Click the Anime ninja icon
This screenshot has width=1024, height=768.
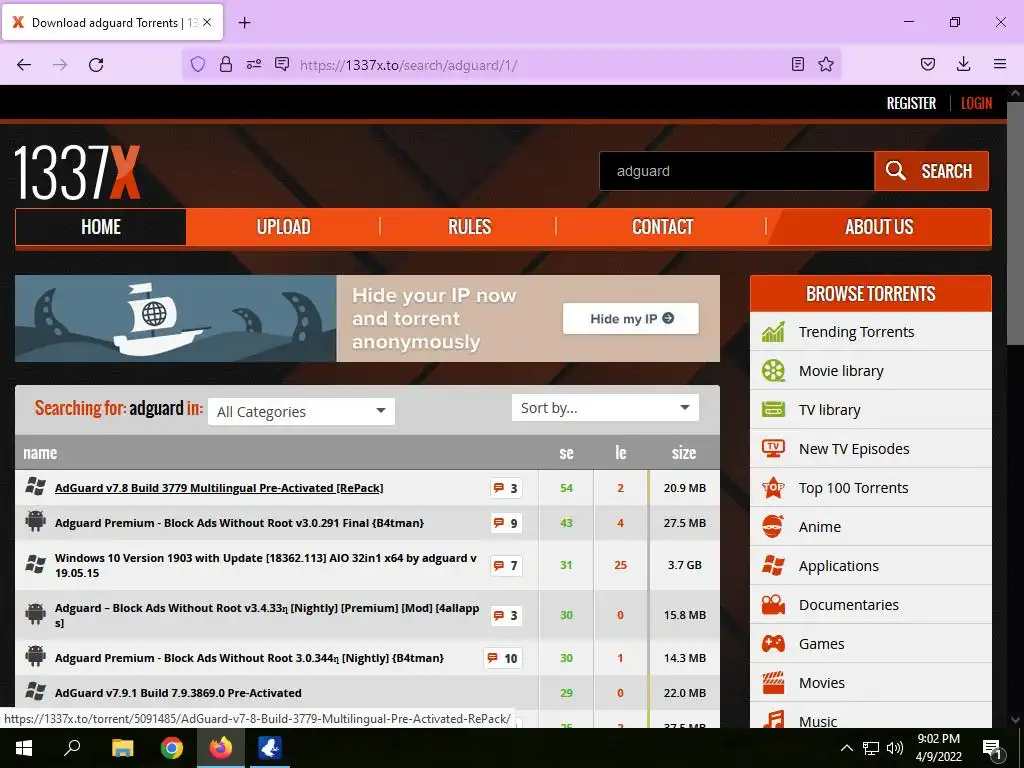point(773,526)
